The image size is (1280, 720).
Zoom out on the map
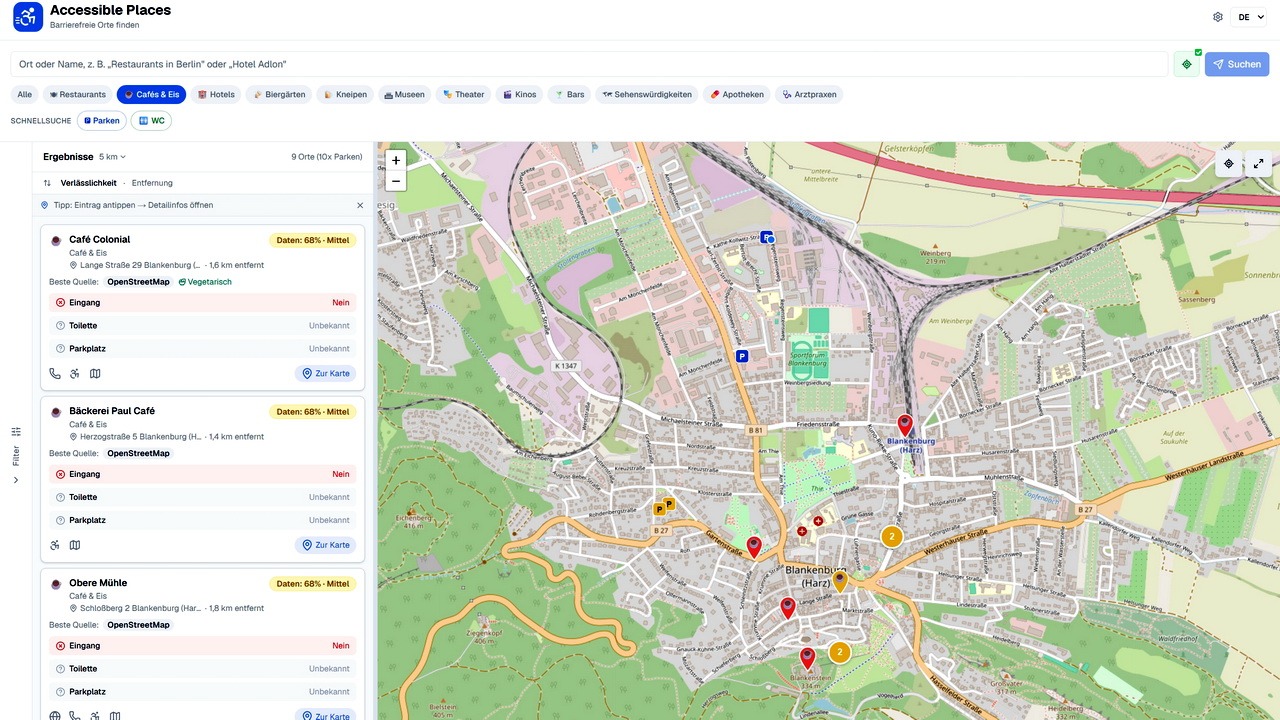(x=396, y=181)
